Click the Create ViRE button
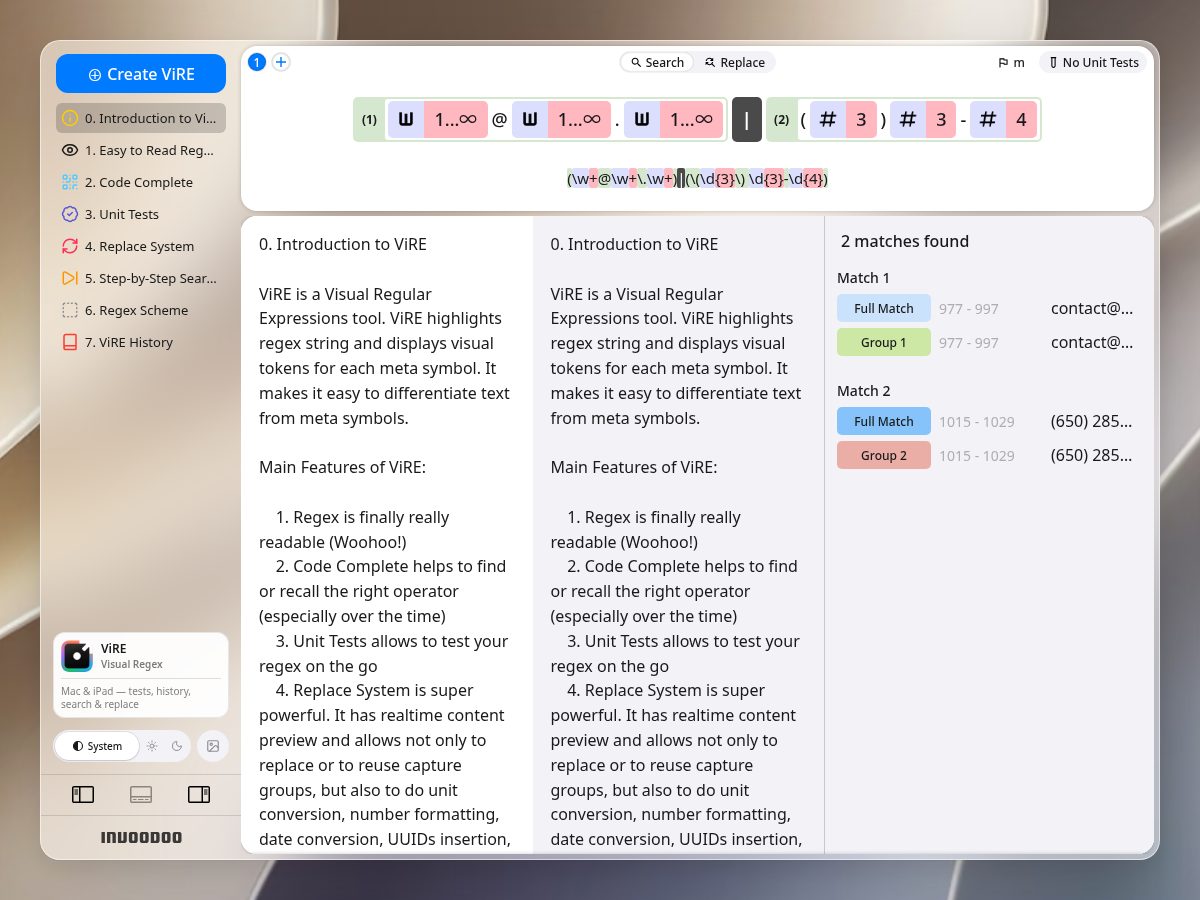 (x=141, y=74)
